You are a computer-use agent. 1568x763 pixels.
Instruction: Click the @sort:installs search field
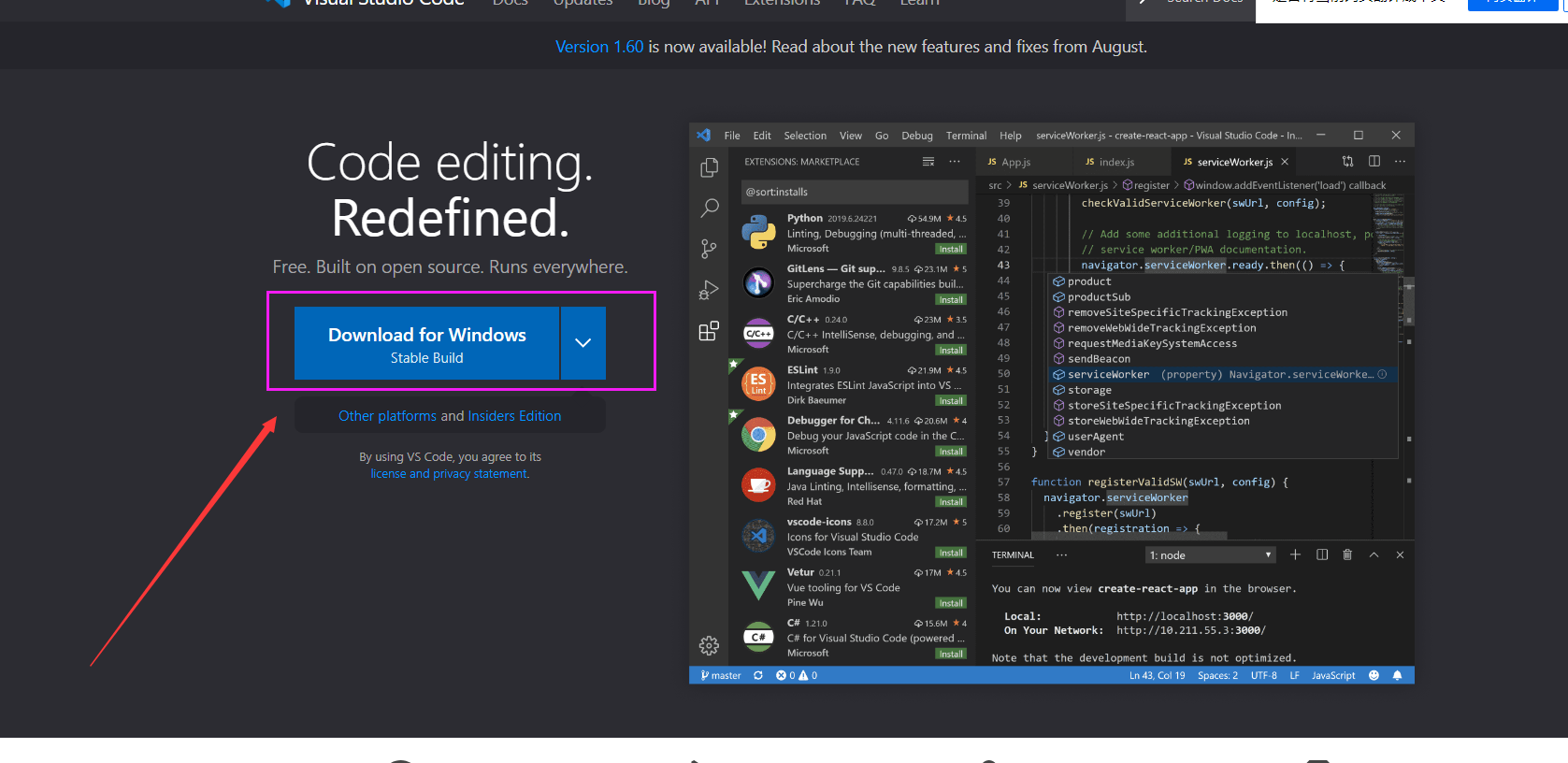[x=853, y=192]
